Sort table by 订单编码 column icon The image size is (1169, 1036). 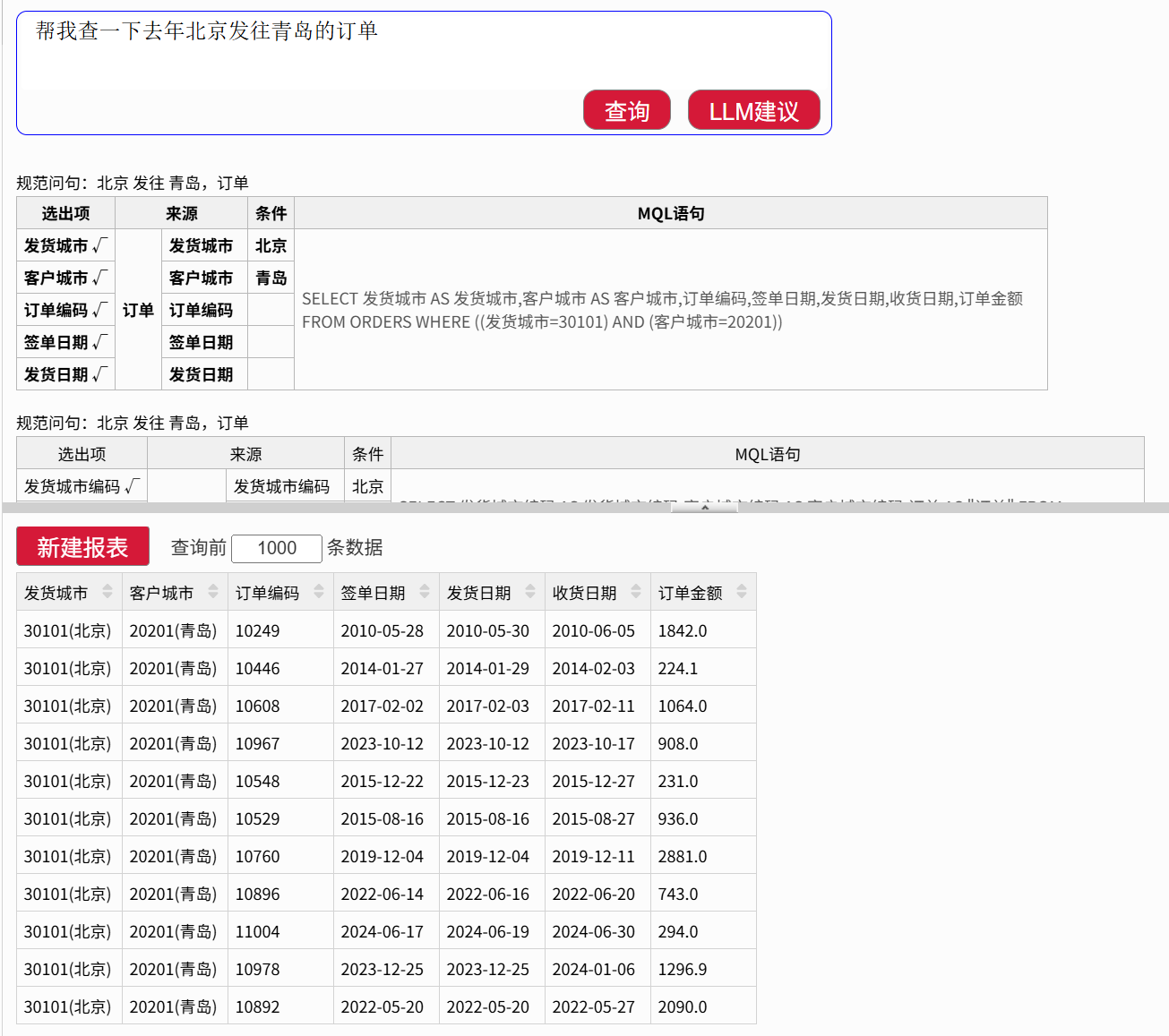pyautogui.click(x=319, y=592)
